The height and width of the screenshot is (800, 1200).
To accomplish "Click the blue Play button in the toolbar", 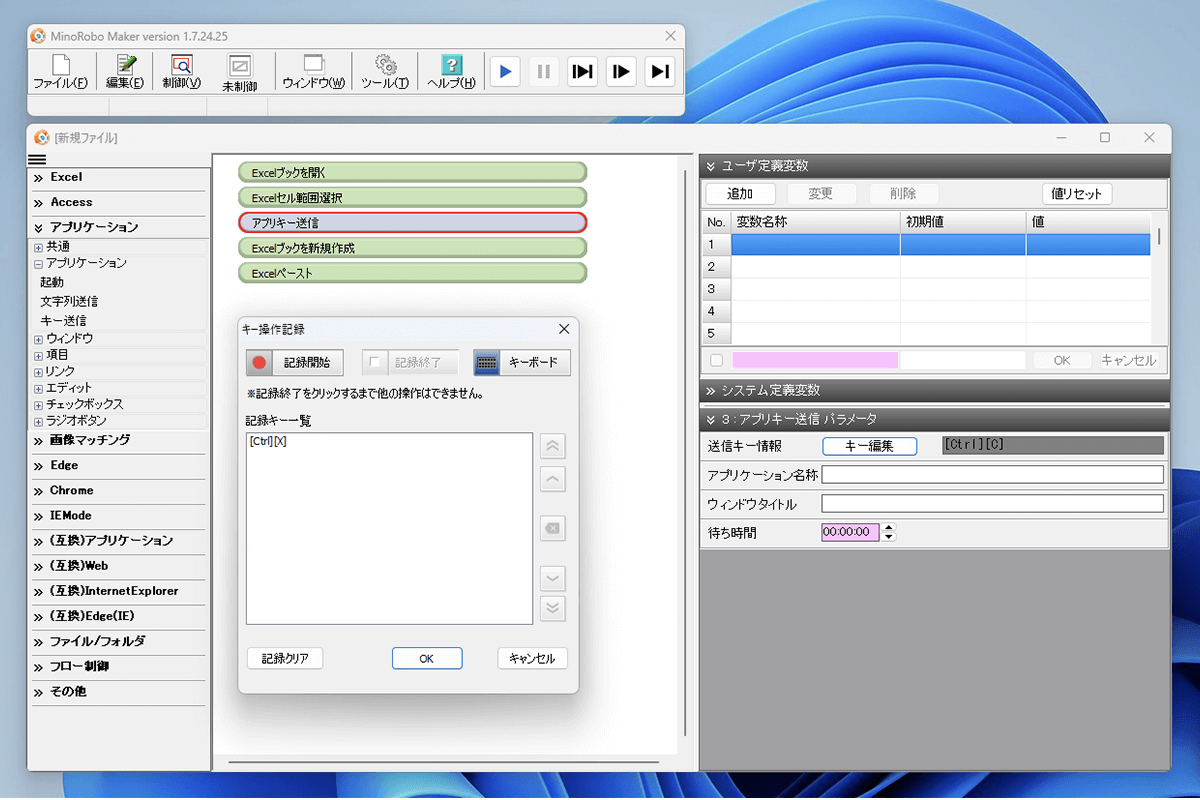I will (x=505, y=71).
